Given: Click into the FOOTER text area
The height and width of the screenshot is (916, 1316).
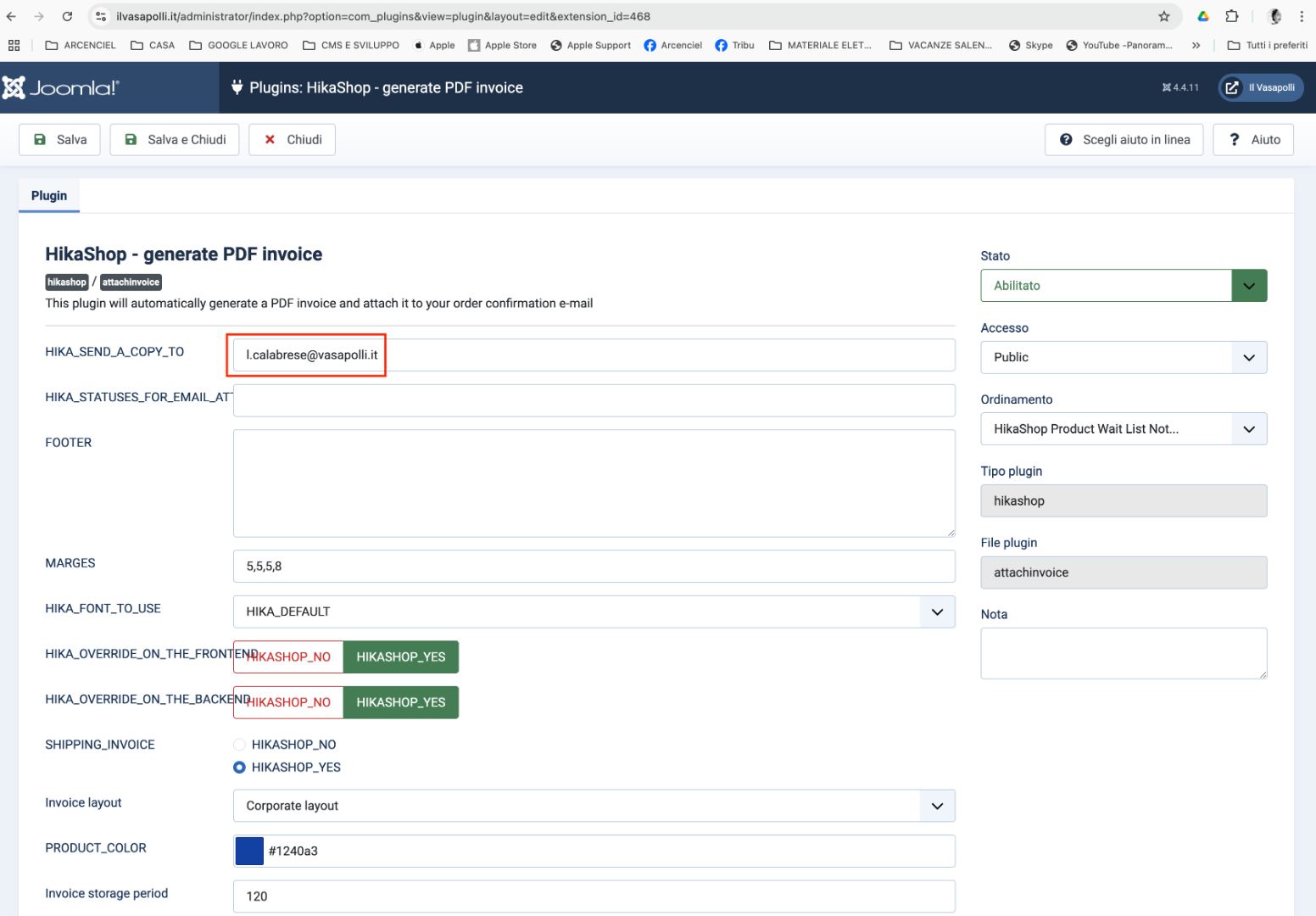Looking at the screenshot, I should [594, 483].
